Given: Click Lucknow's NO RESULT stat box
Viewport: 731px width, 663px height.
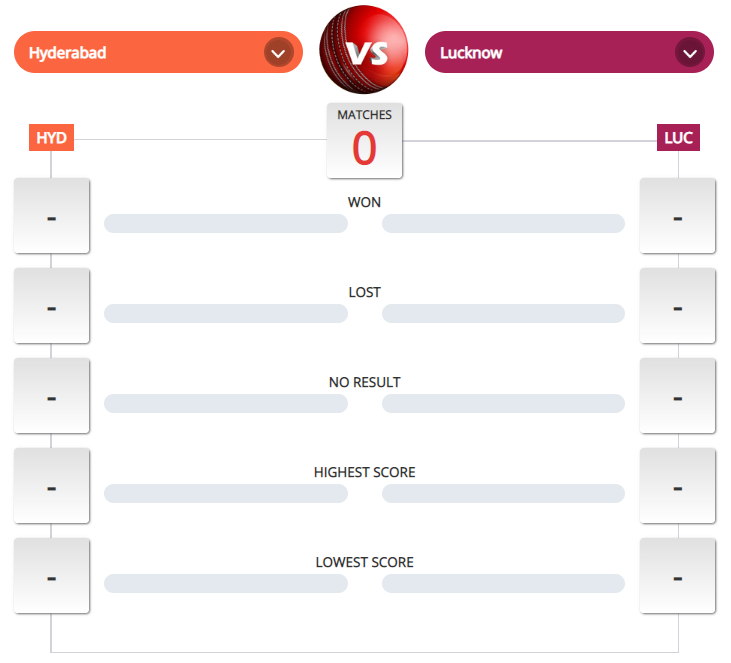Looking at the screenshot, I should [x=677, y=396].
